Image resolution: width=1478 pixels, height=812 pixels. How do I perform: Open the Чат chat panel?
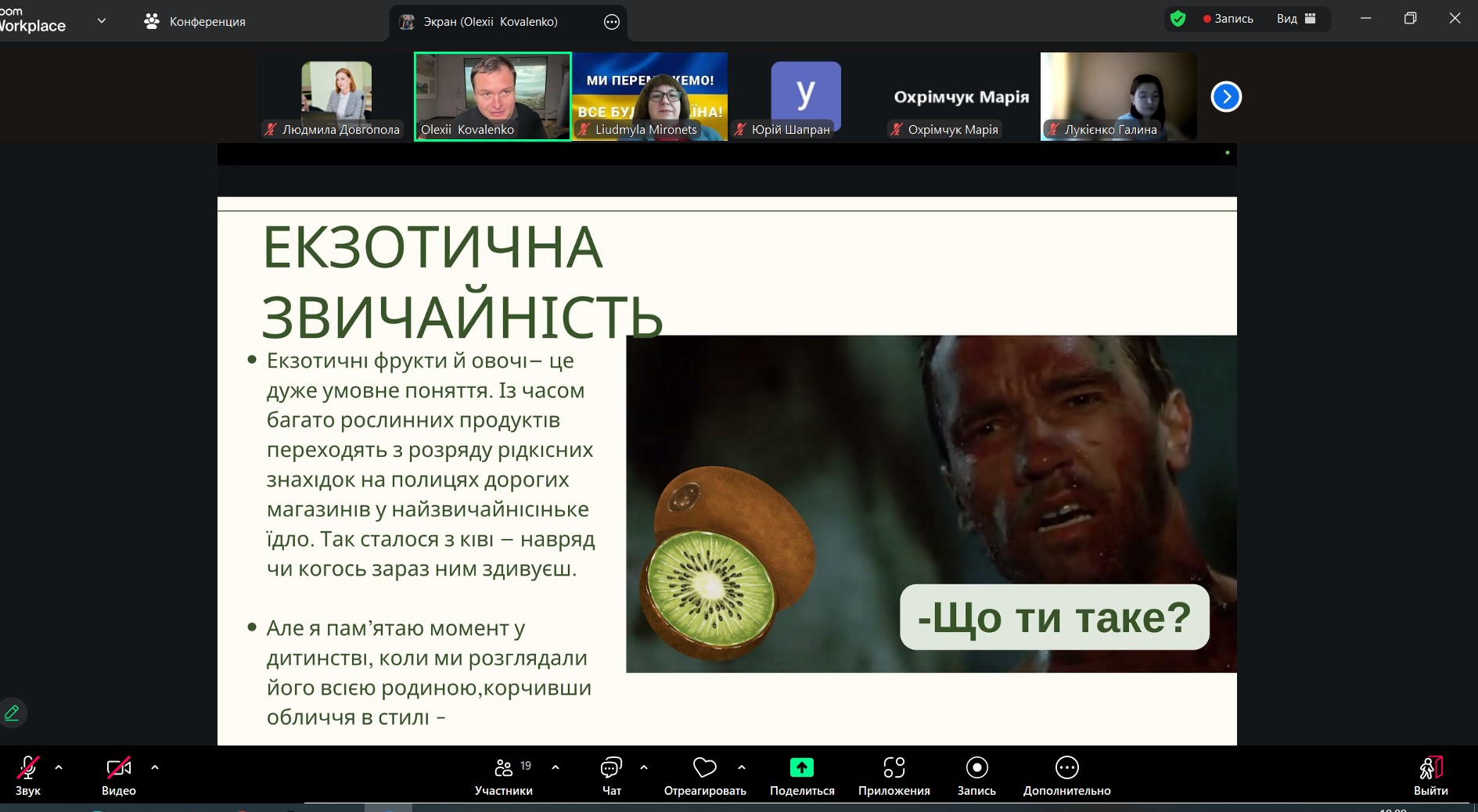[611, 768]
